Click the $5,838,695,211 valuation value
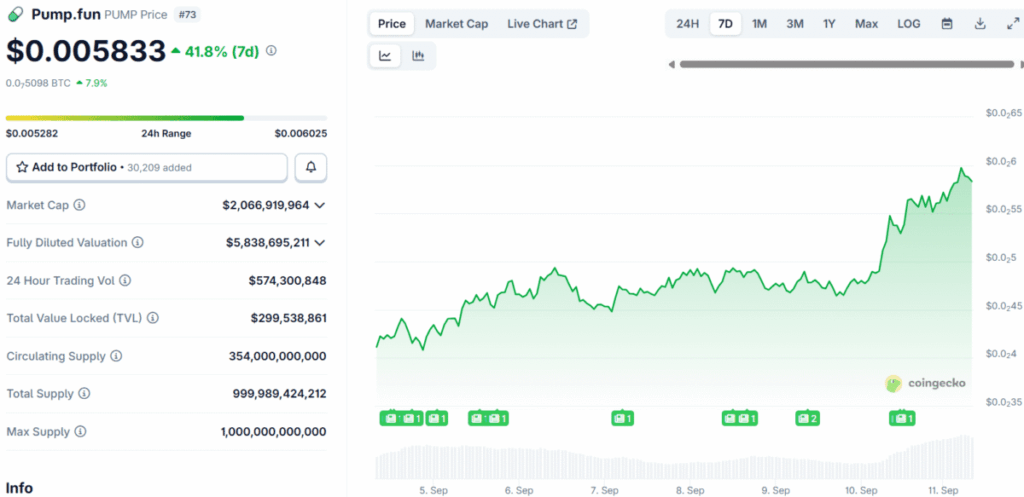1024x497 pixels. click(268, 243)
